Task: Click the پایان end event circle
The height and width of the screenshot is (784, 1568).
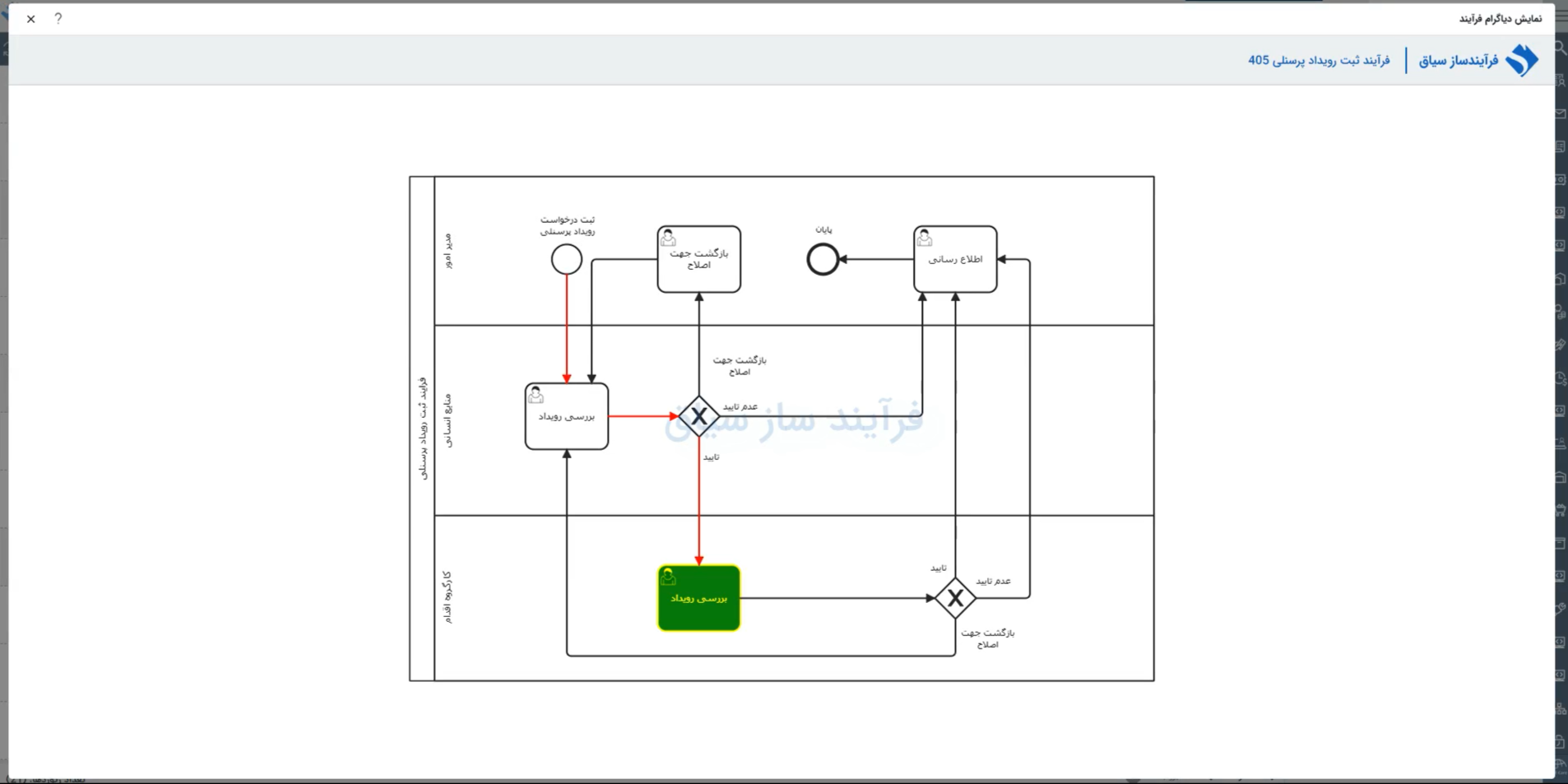Action: [x=823, y=260]
